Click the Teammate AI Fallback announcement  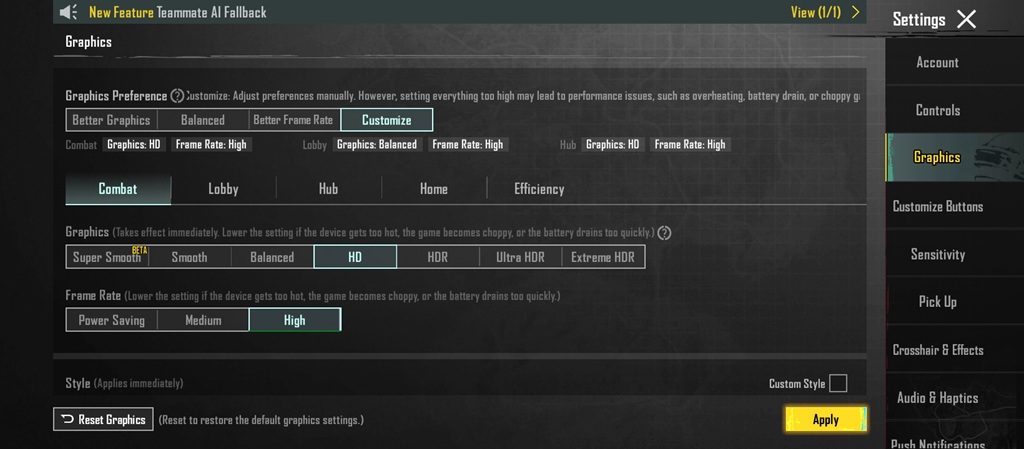click(x=211, y=13)
